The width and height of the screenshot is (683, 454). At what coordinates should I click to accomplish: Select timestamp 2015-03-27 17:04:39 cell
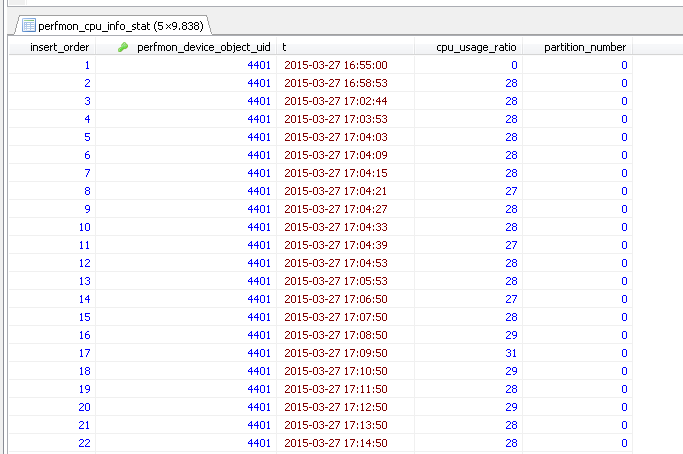[x=345, y=245]
